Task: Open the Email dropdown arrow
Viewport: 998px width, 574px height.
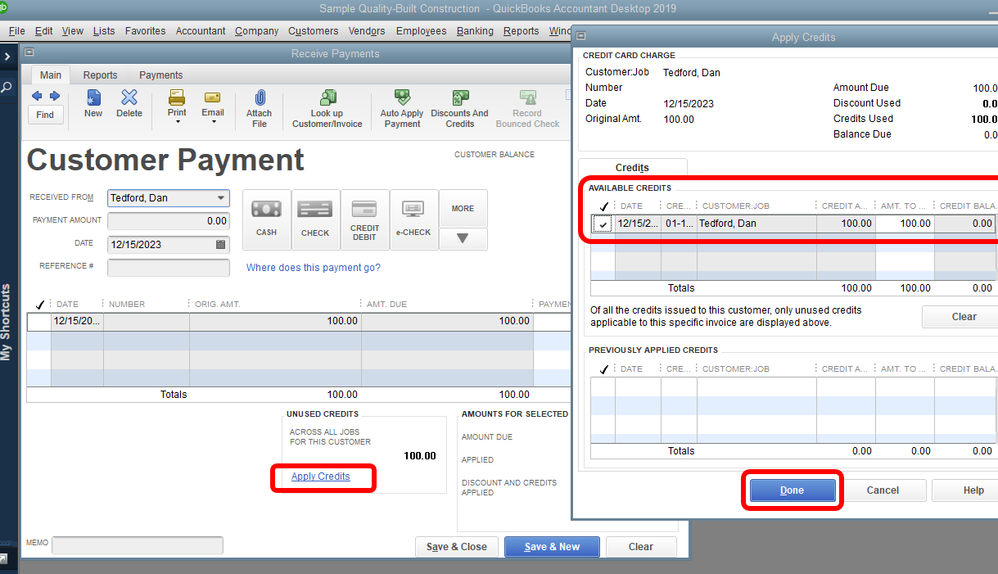Action: [x=214, y=122]
